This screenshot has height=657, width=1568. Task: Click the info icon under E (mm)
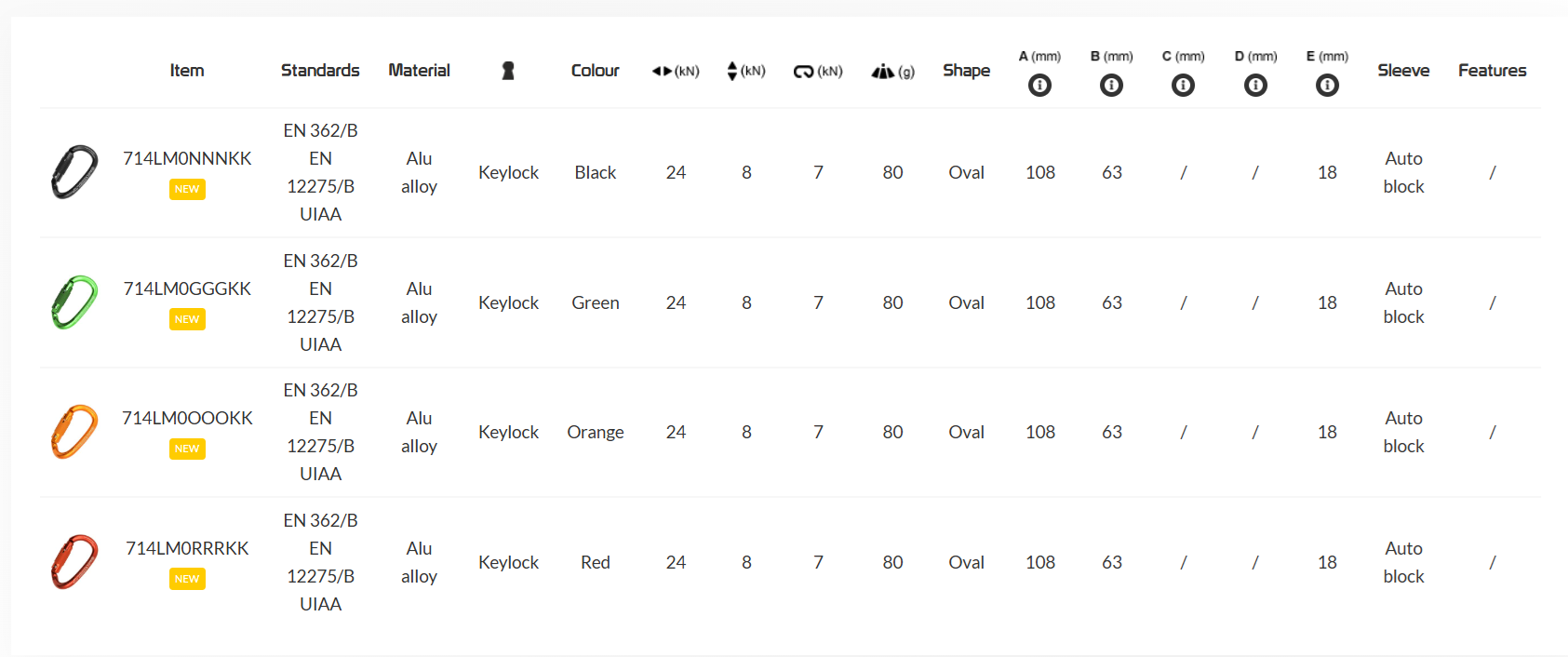tap(1327, 86)
